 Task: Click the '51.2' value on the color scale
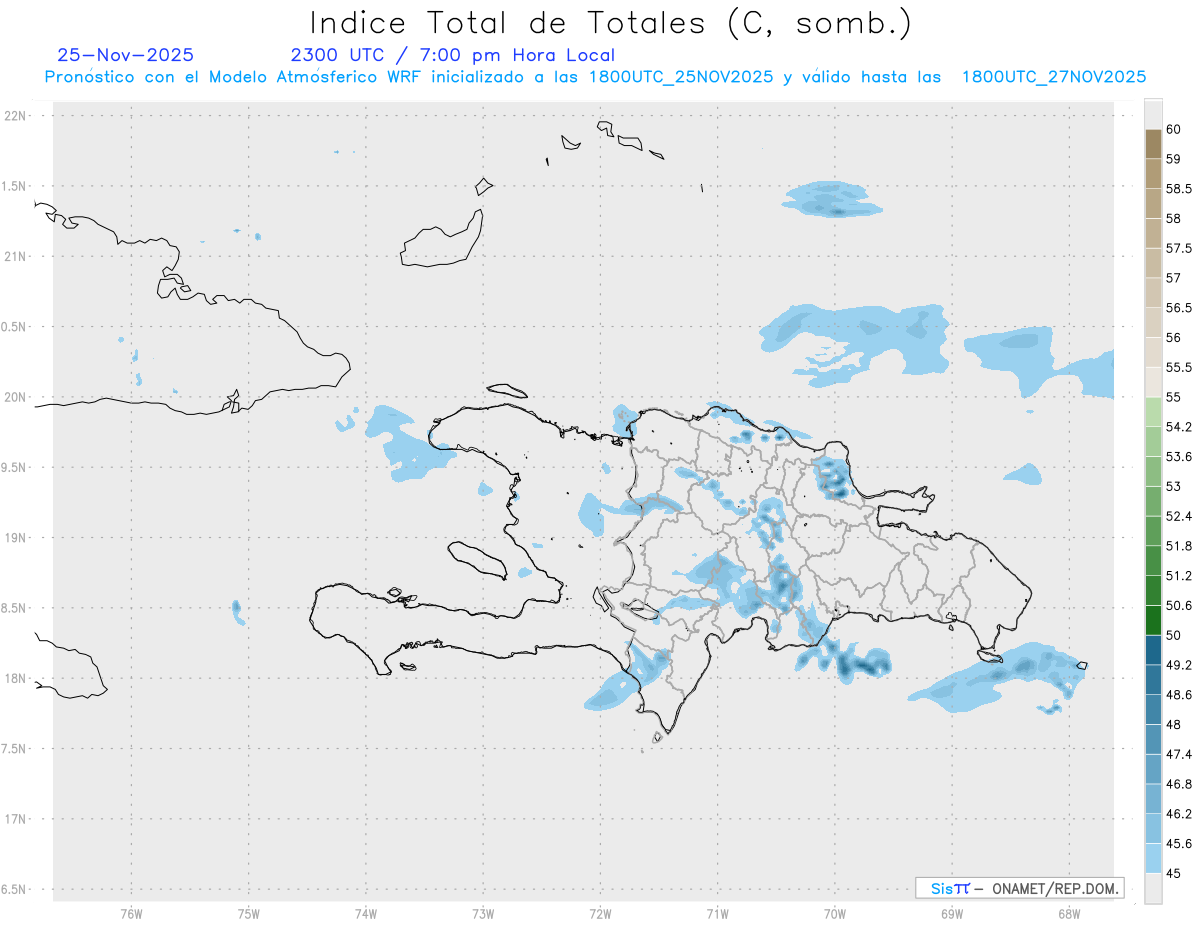click(1179, 576)
